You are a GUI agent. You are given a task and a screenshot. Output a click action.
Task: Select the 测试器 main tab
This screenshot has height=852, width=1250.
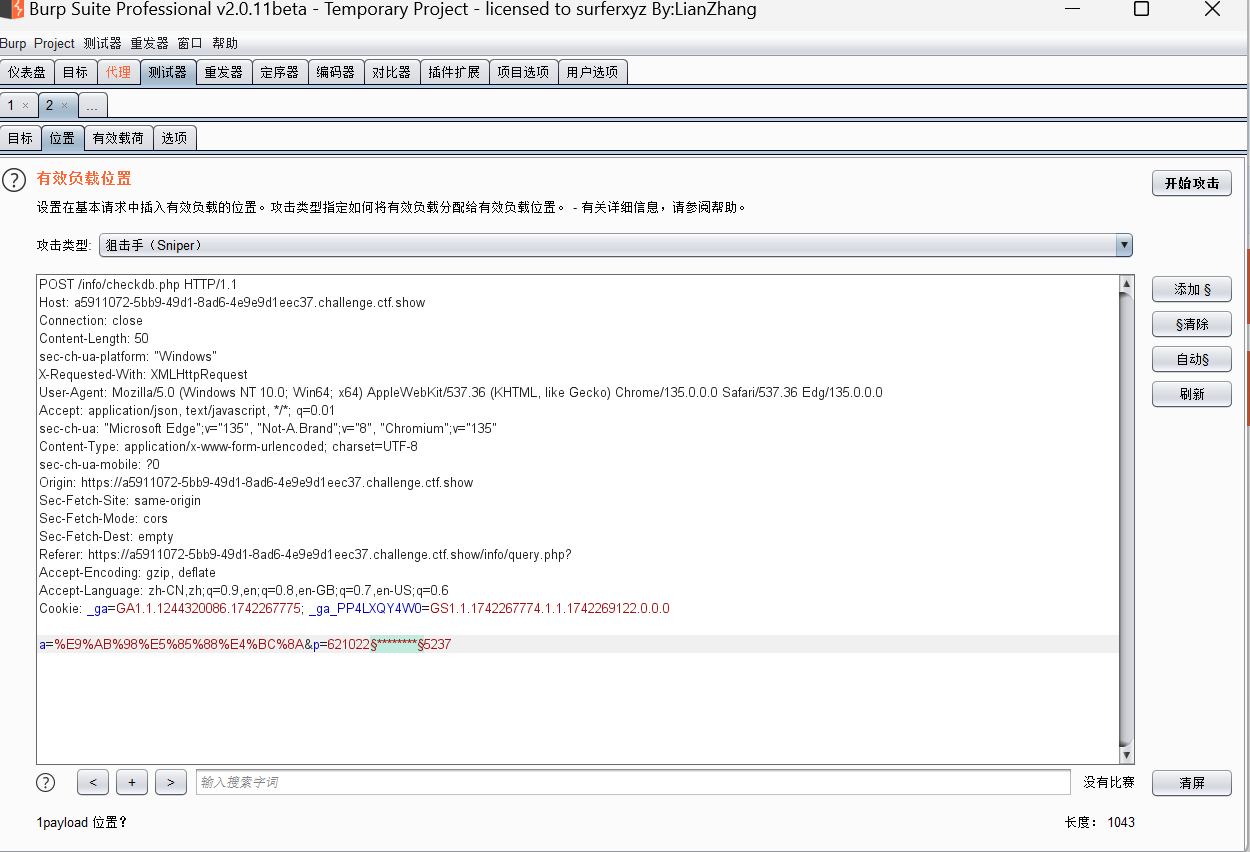coord(167,72)
